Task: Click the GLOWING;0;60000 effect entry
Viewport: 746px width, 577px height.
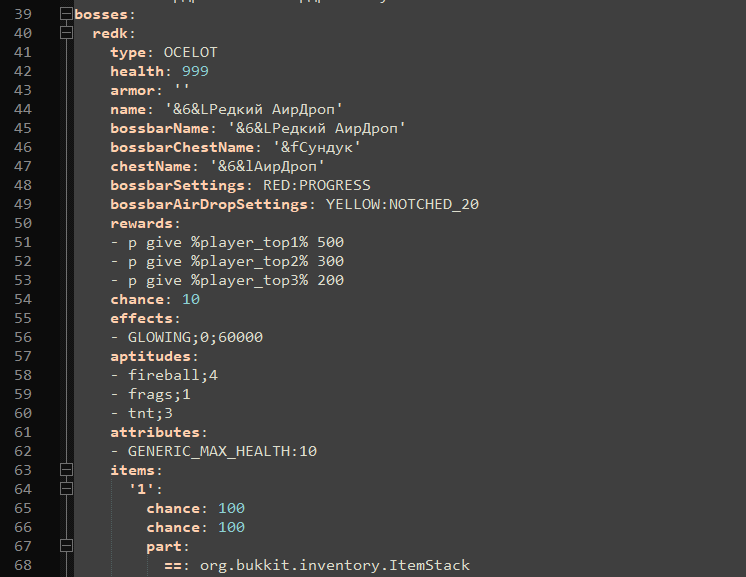Action: (x=195, y=337)
